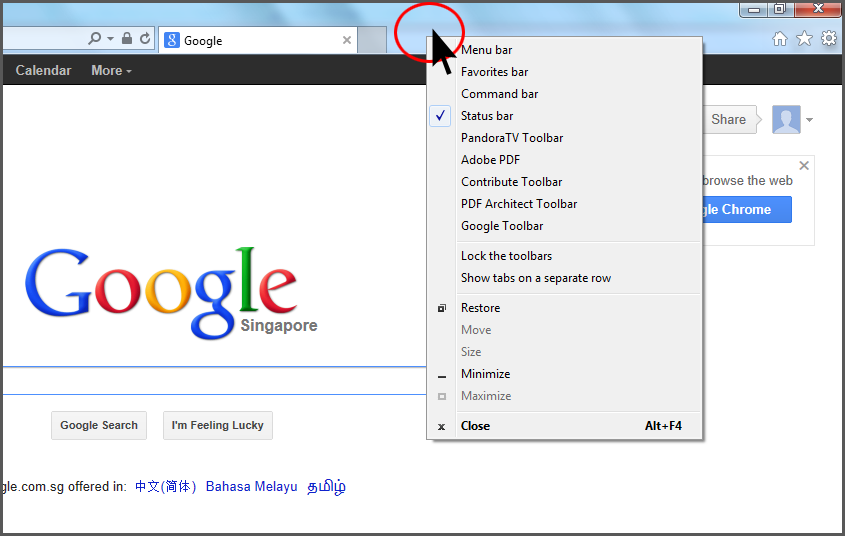Uncheck Status bar in the context menu
The image size is (845, 536).
click(x=565, y=116)
